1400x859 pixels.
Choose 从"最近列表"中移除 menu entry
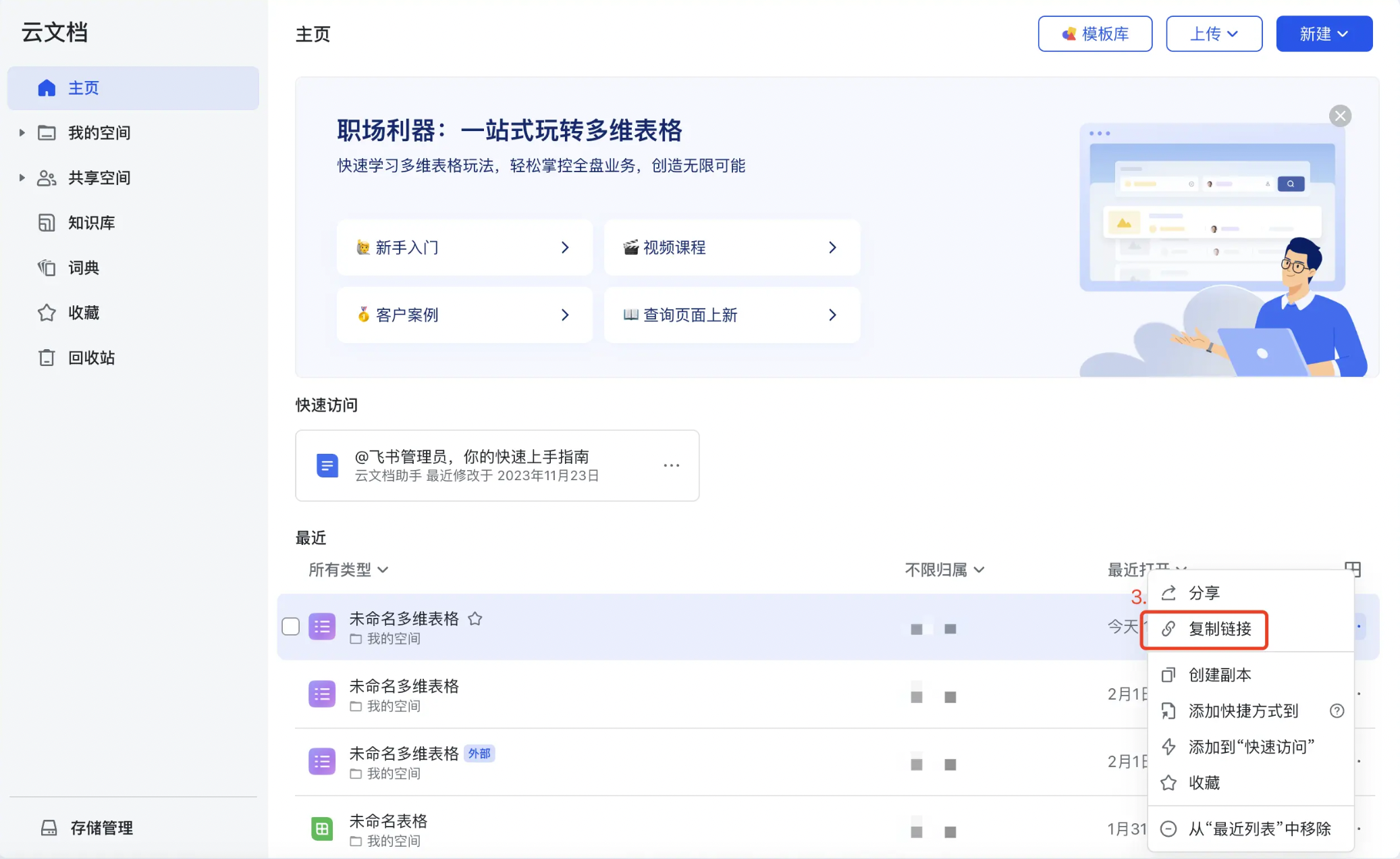[x=1251, y=829]
